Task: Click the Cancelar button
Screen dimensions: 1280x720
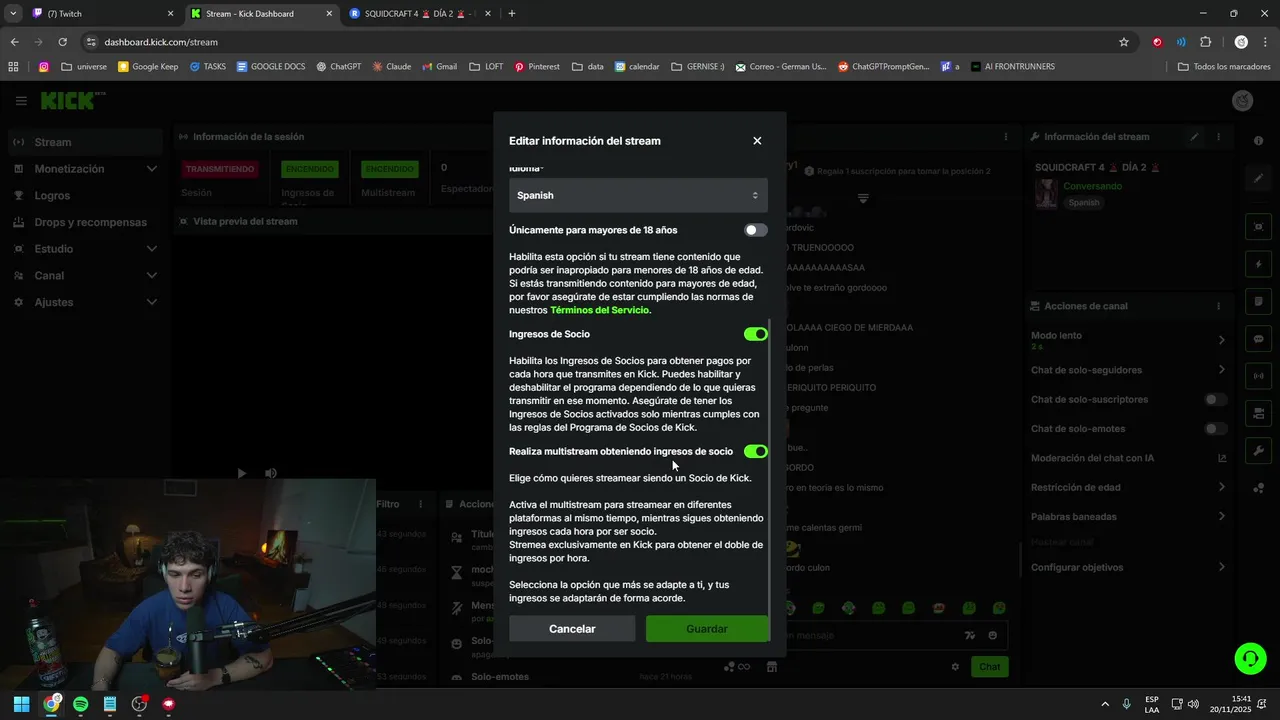Action: [572, 629]
